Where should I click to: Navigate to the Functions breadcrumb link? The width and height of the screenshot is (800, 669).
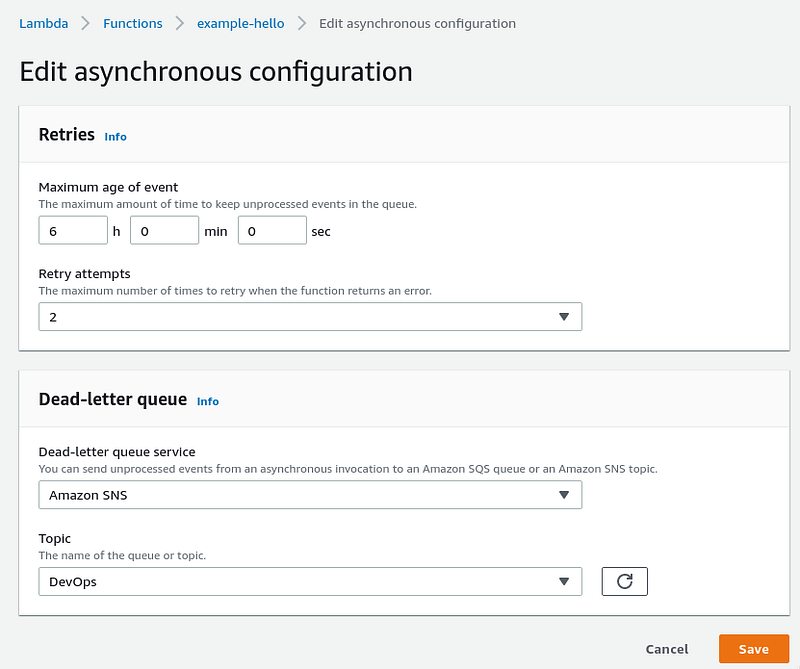coord(133,23)
